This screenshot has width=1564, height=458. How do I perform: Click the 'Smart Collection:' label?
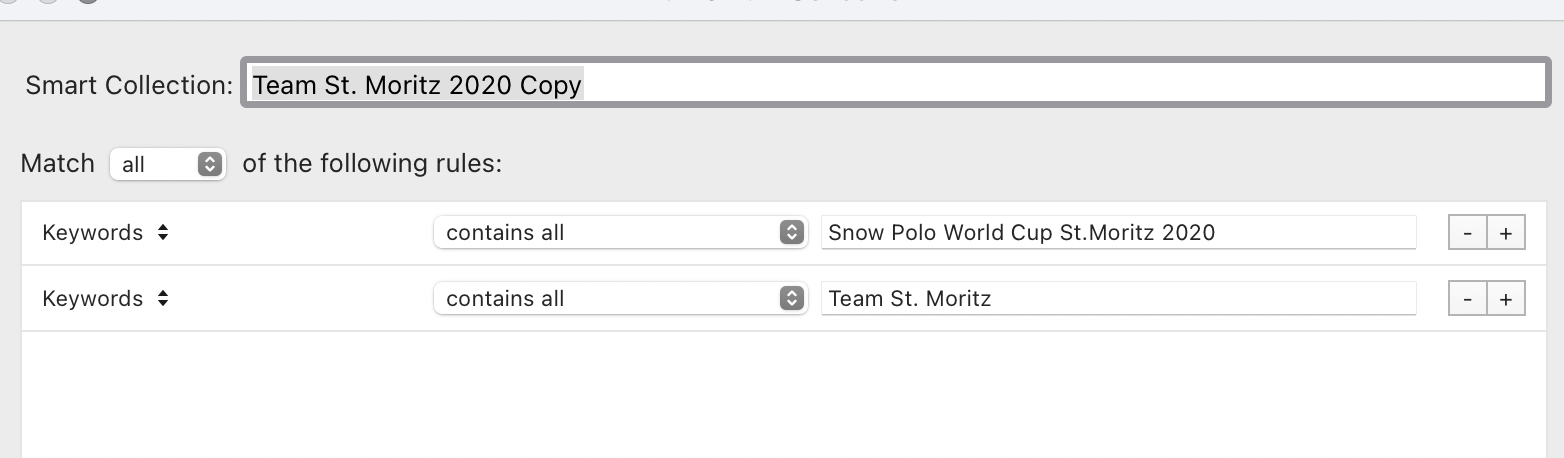[x=129, y=85]
